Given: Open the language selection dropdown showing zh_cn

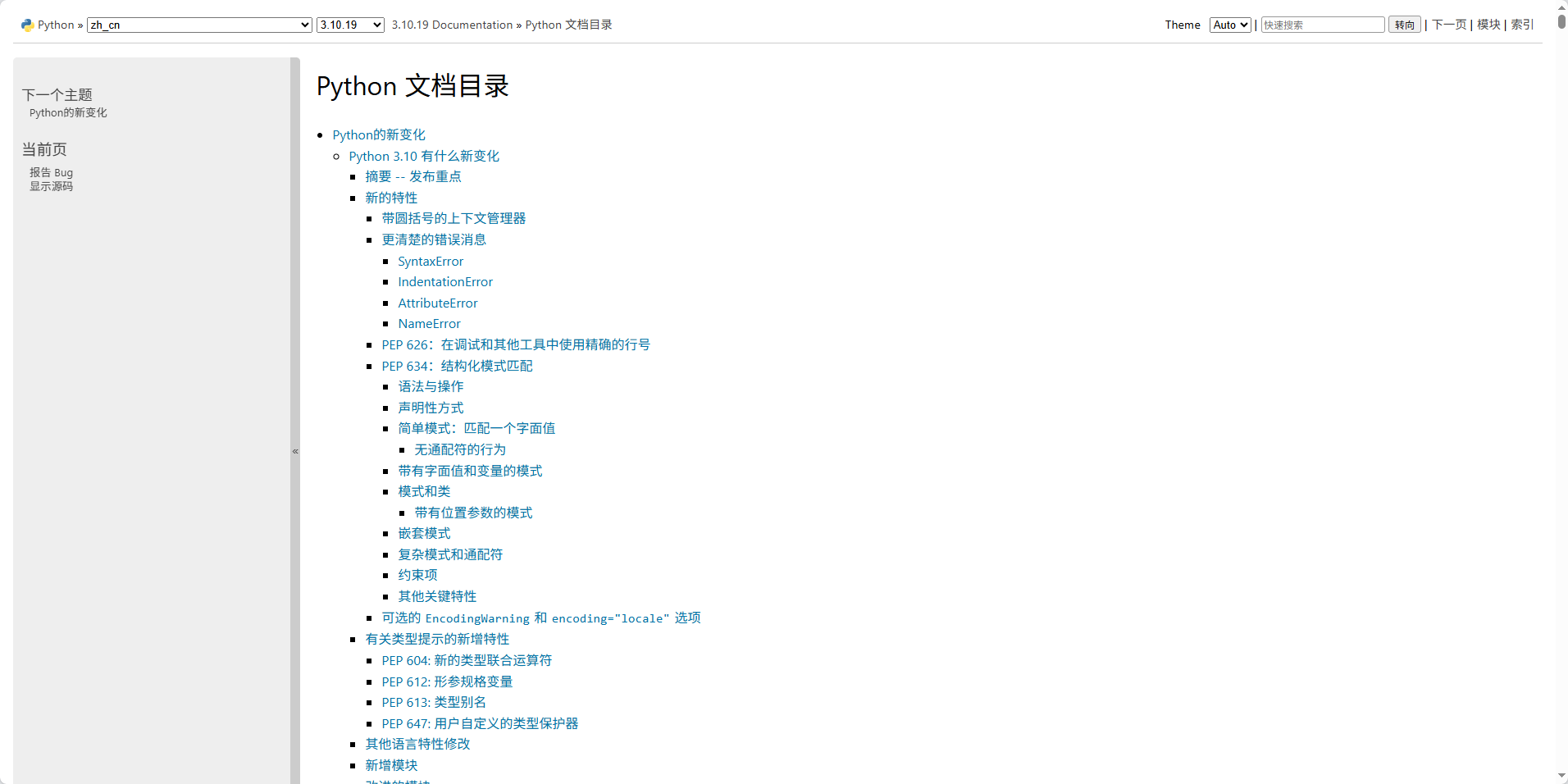Looking at the screenshot, I should (x=199, y=25).
